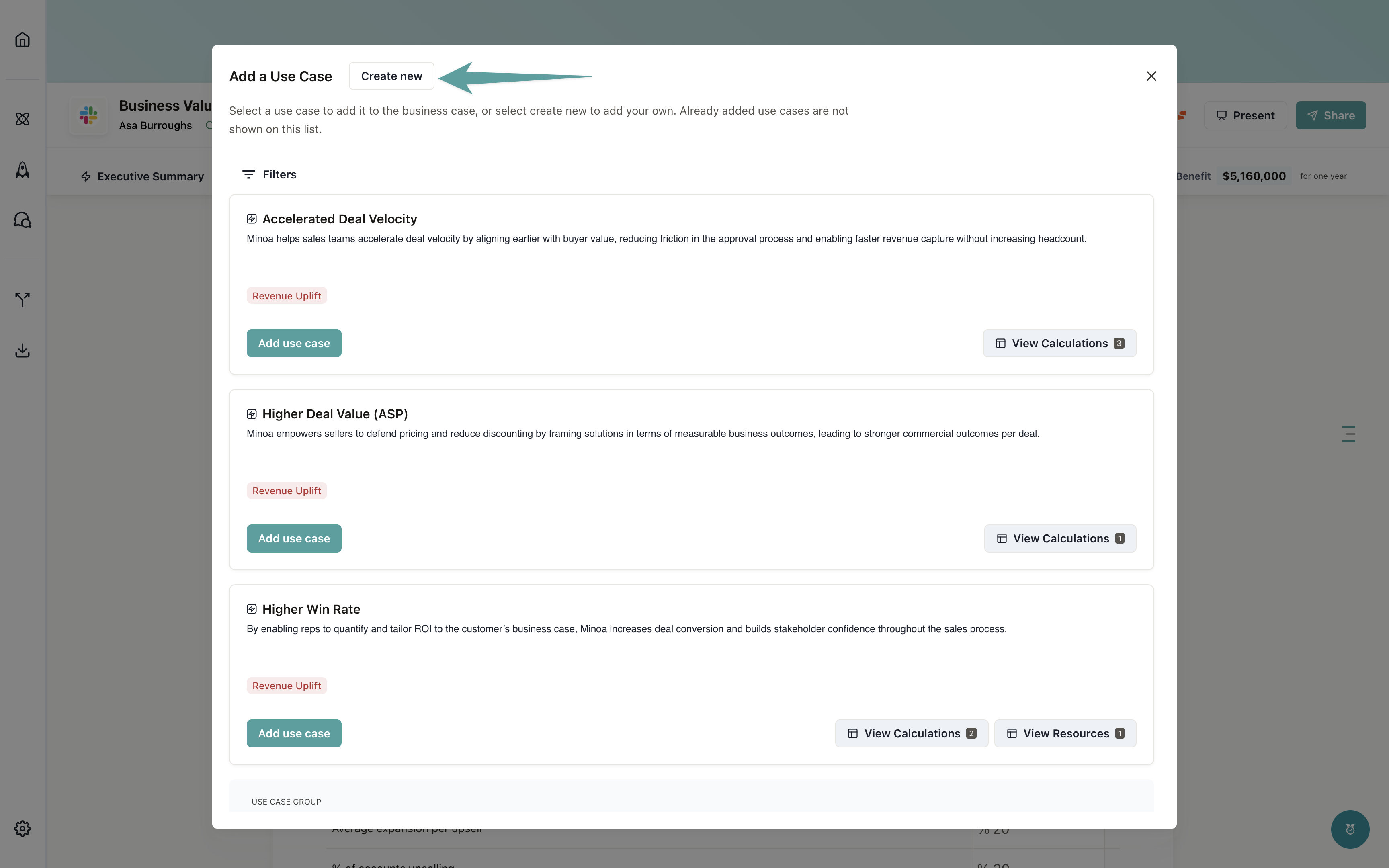Click the download icon in sidebar
This screenshot has width=1389, height=868.
pos(23,350)
